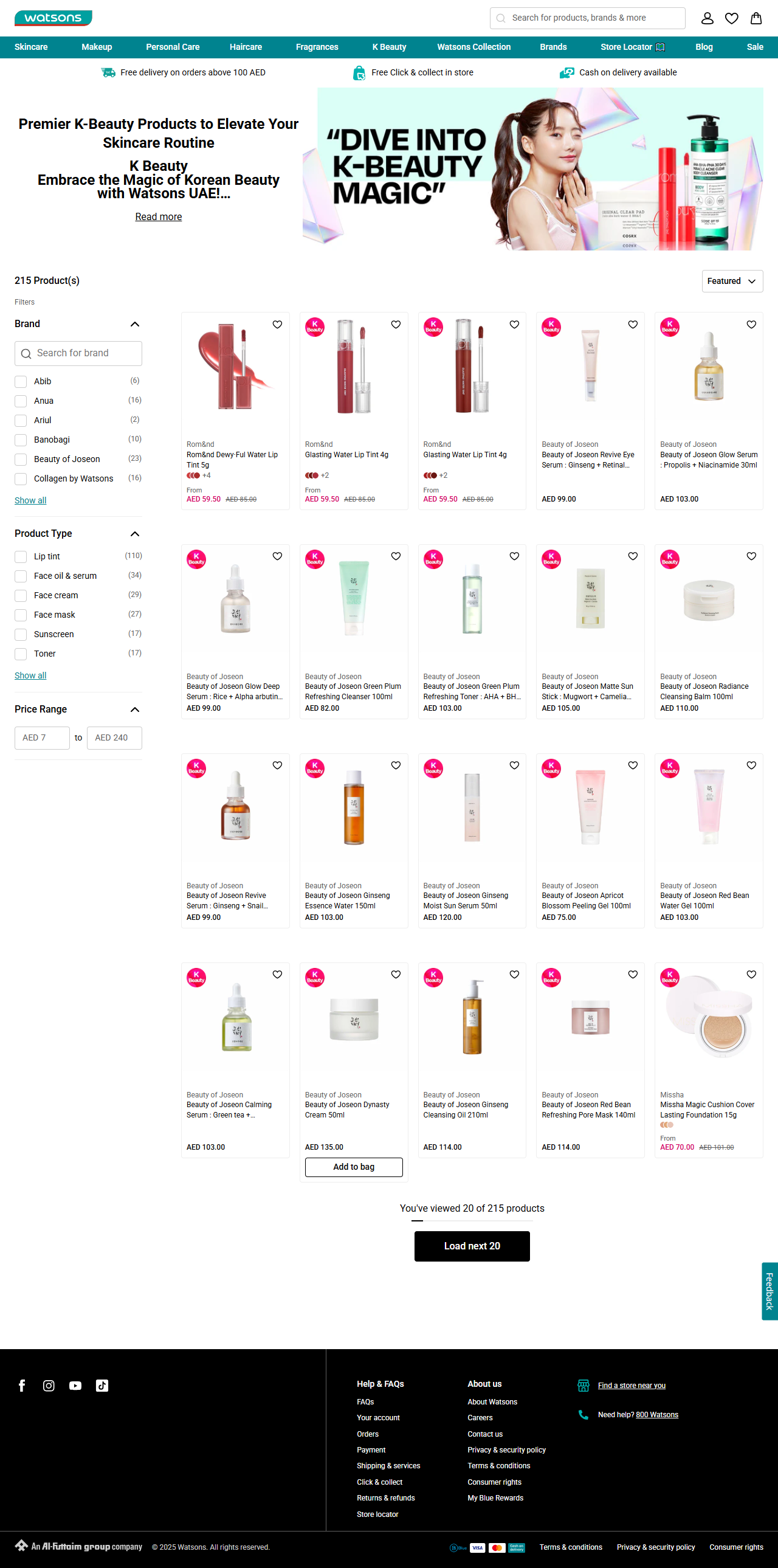This screenshot has width=778, height=1568.
Task: Open the user account icon
Action: (x=707, y=18)
